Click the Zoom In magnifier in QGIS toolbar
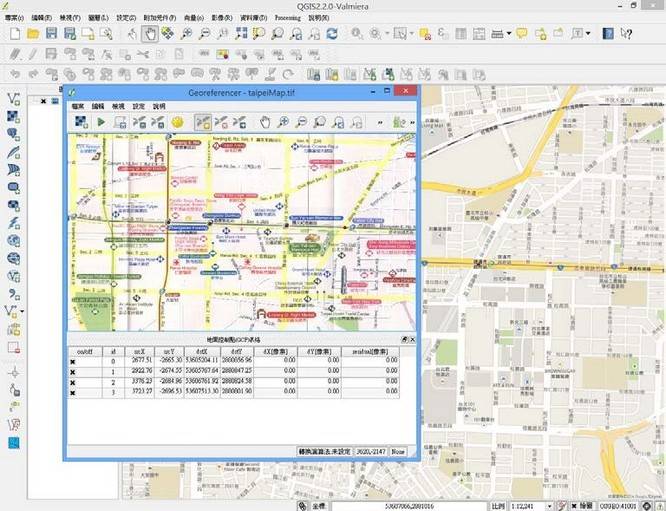This screenshot has width=666, height=511. [186, 34]
